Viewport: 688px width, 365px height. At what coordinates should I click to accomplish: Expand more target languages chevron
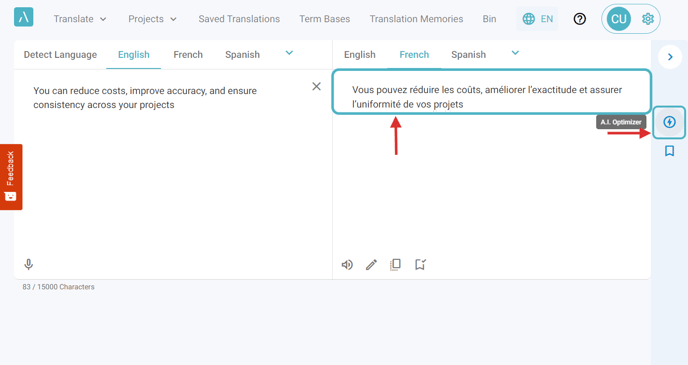(515, 53)
